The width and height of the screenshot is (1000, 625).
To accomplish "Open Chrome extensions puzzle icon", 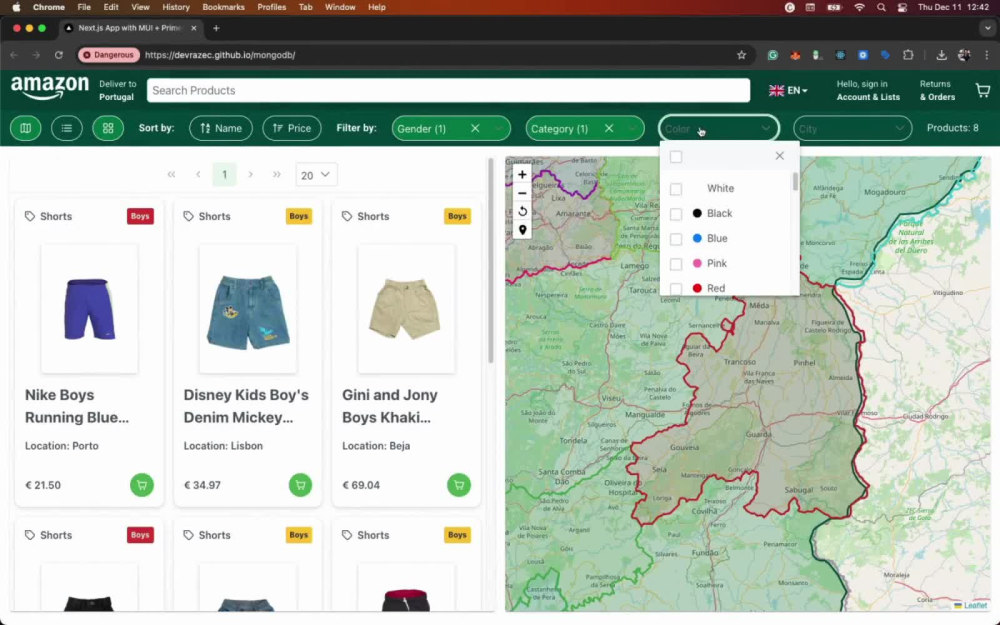I will [x=908, y=55].
